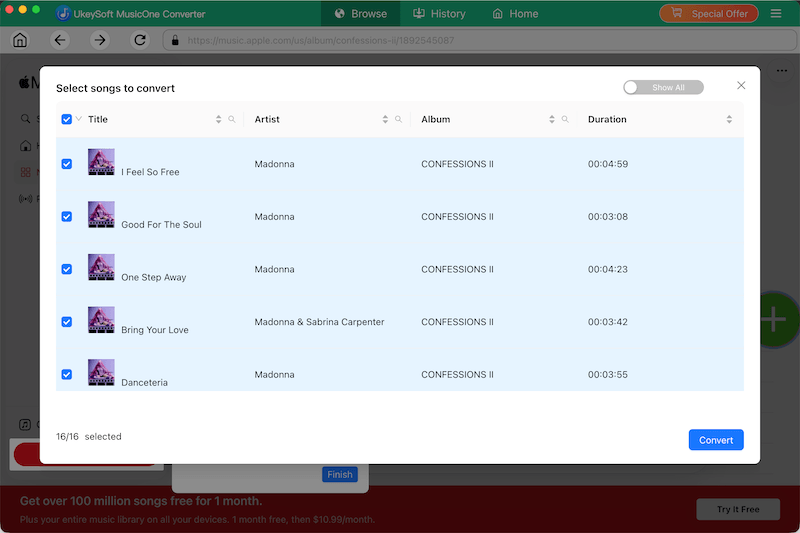
Task: Go back with the left arrow icon
Action: click(x=60, y=40)
